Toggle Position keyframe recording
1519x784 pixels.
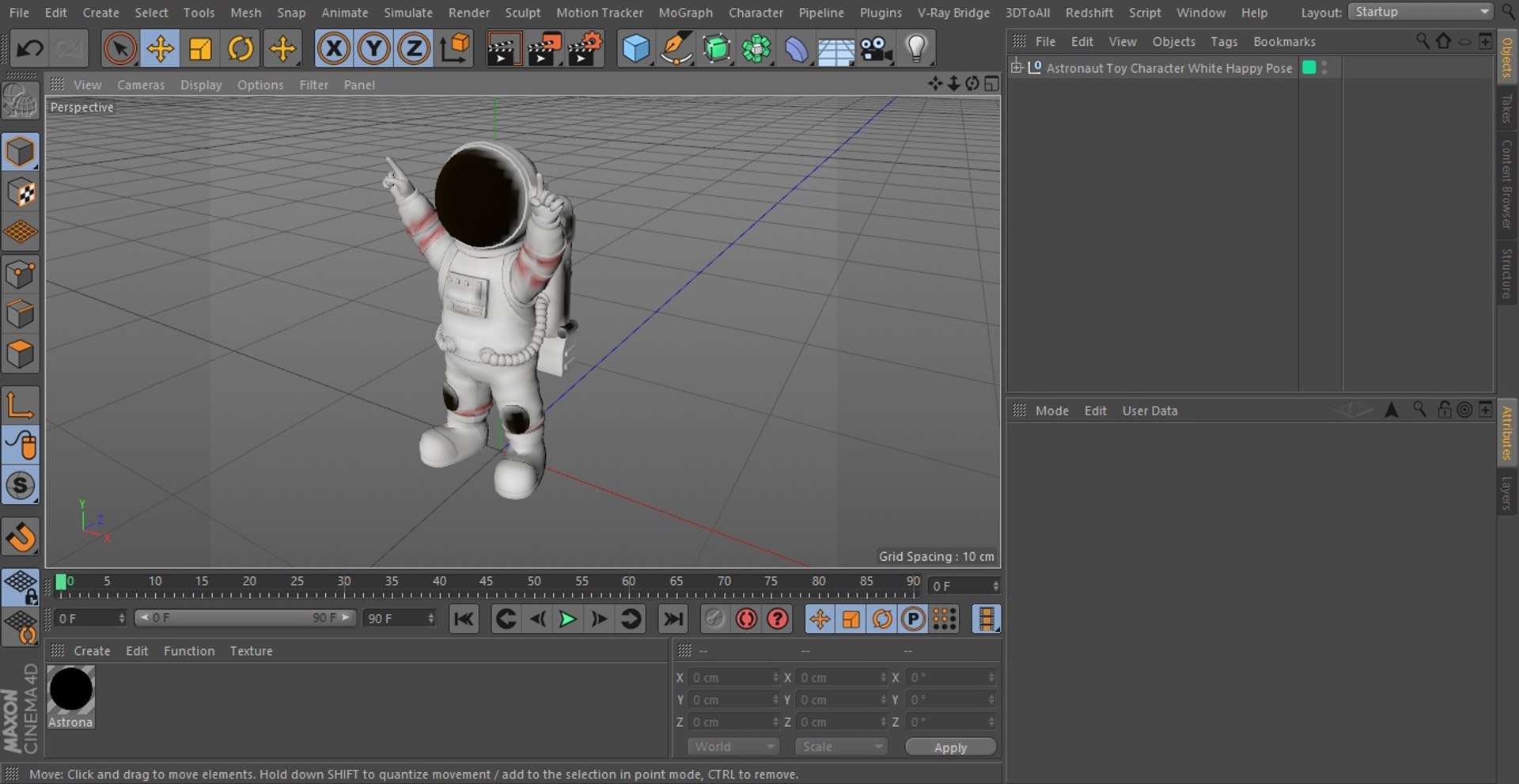(x=820, y=619)
